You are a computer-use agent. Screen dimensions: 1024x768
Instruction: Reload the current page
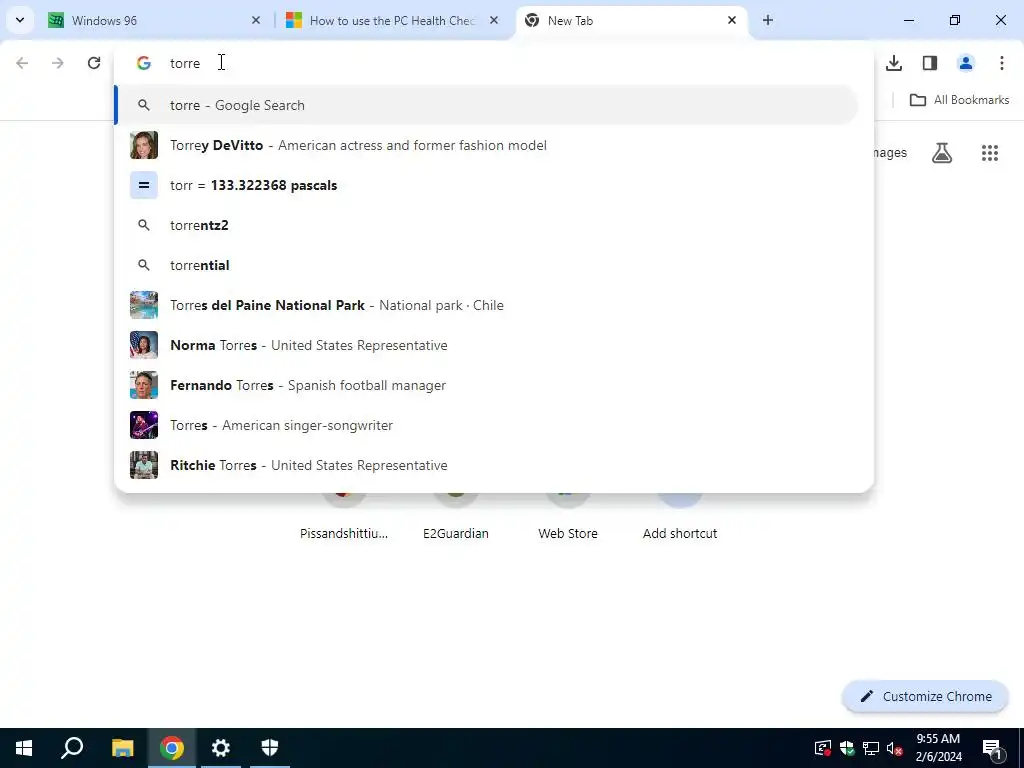[94, 63]
